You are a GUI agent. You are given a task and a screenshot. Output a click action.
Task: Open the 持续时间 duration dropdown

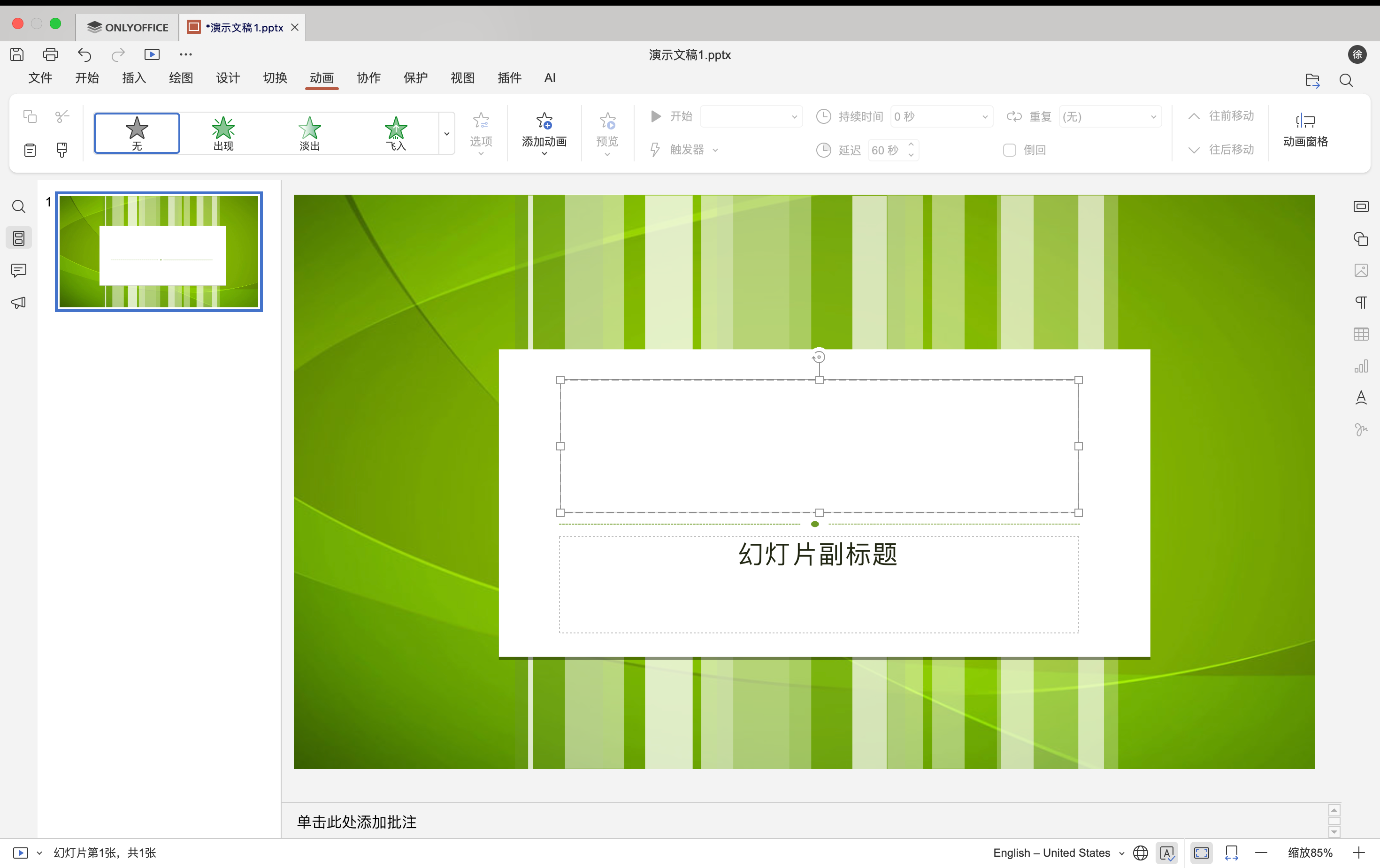[x=985, y=117]
